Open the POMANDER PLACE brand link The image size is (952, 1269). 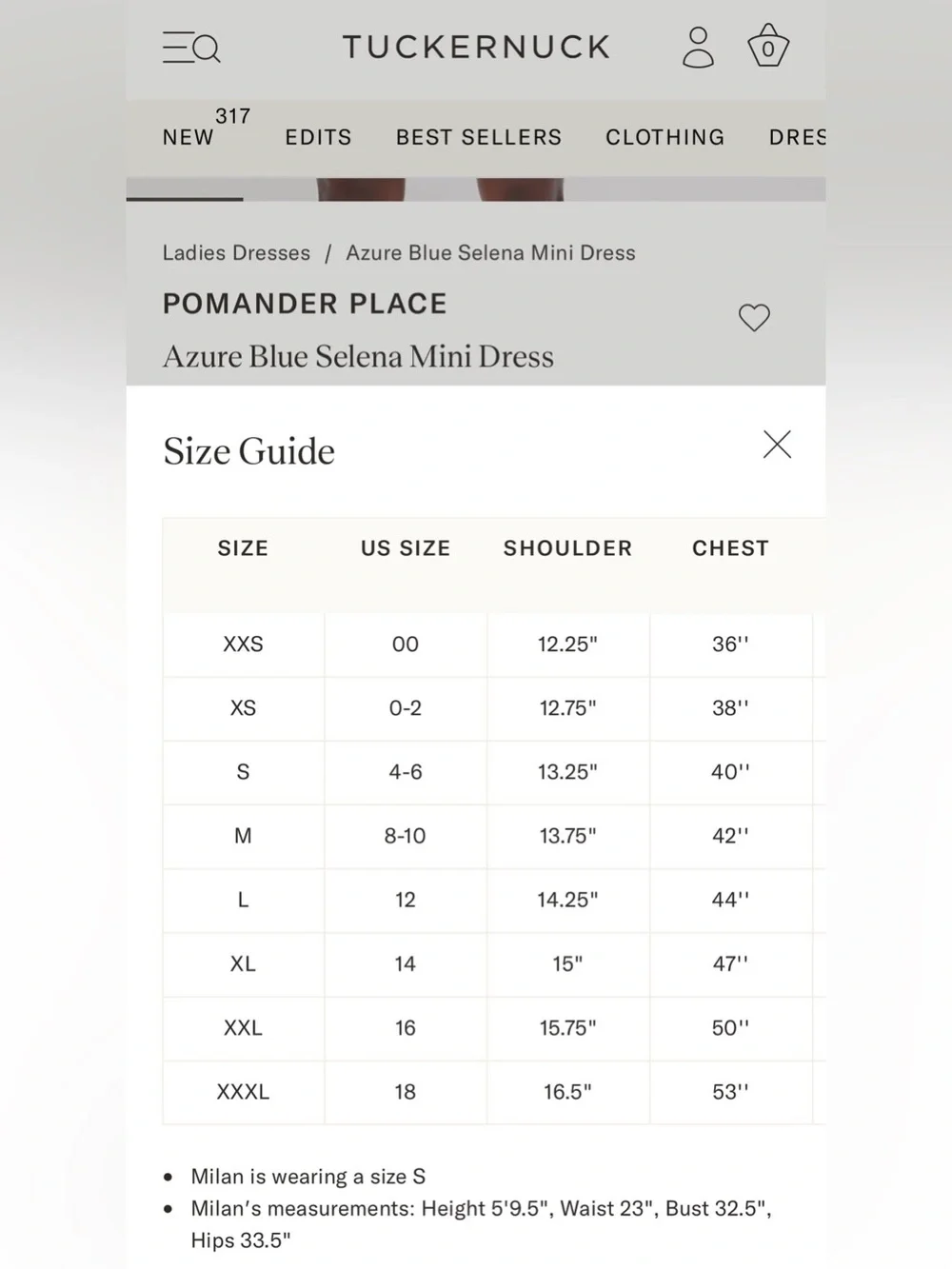305,304
